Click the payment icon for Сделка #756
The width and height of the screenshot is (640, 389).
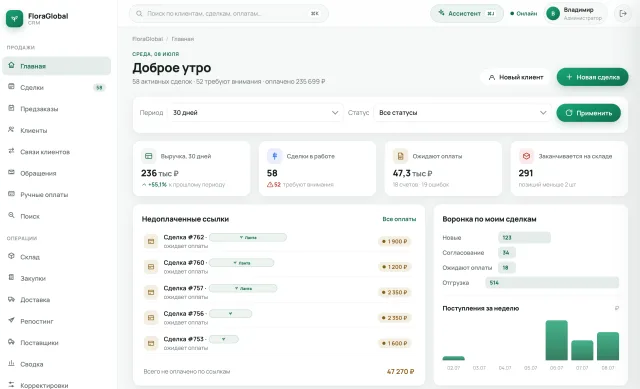coord(151,318)
